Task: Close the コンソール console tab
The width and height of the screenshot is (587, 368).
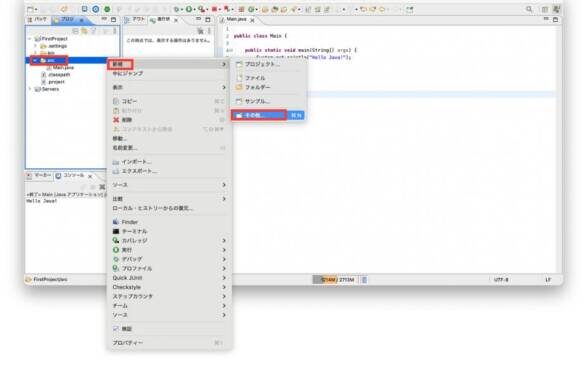Action: tap(90, 176)
